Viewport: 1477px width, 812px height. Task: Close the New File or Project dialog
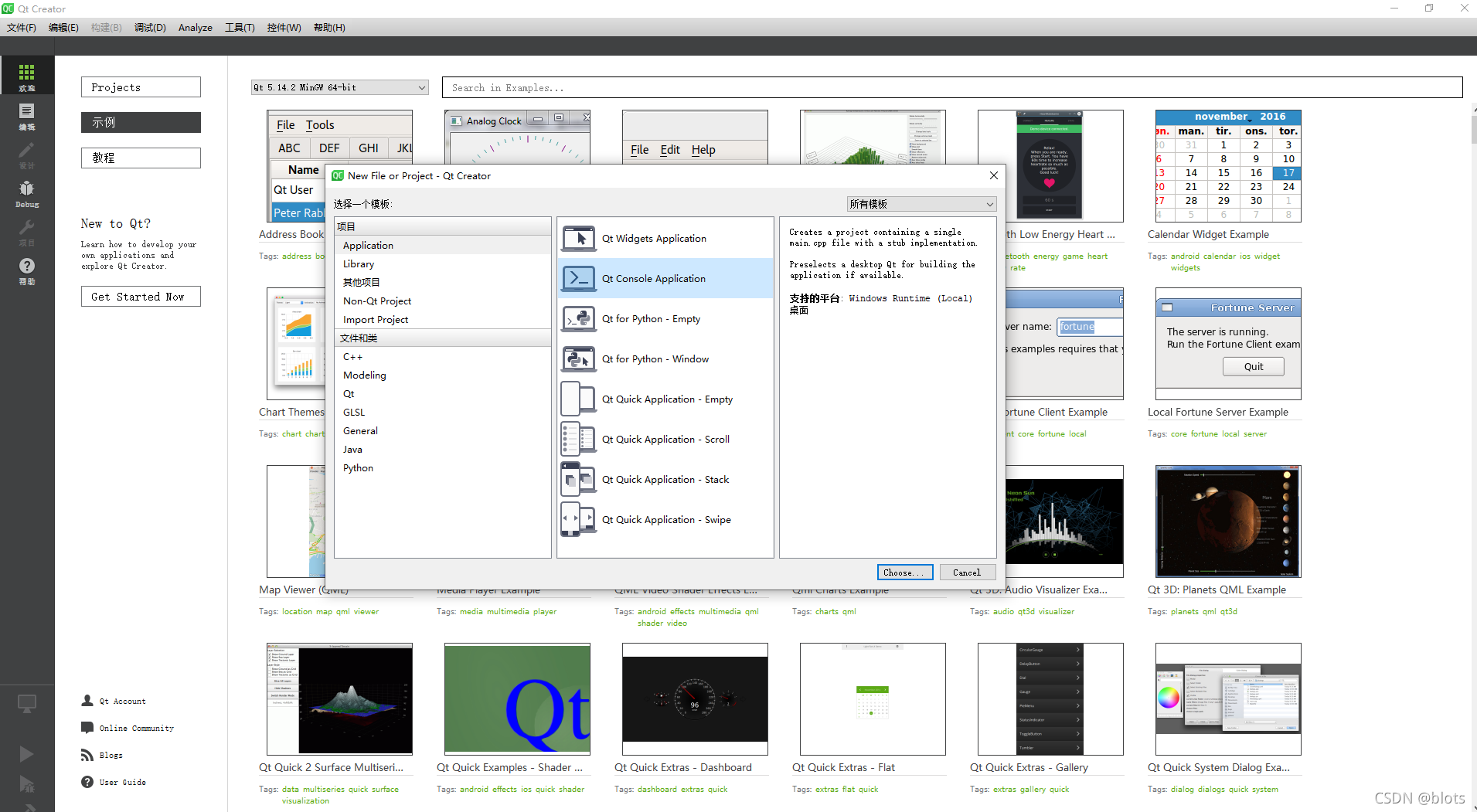tap(994, 175)
